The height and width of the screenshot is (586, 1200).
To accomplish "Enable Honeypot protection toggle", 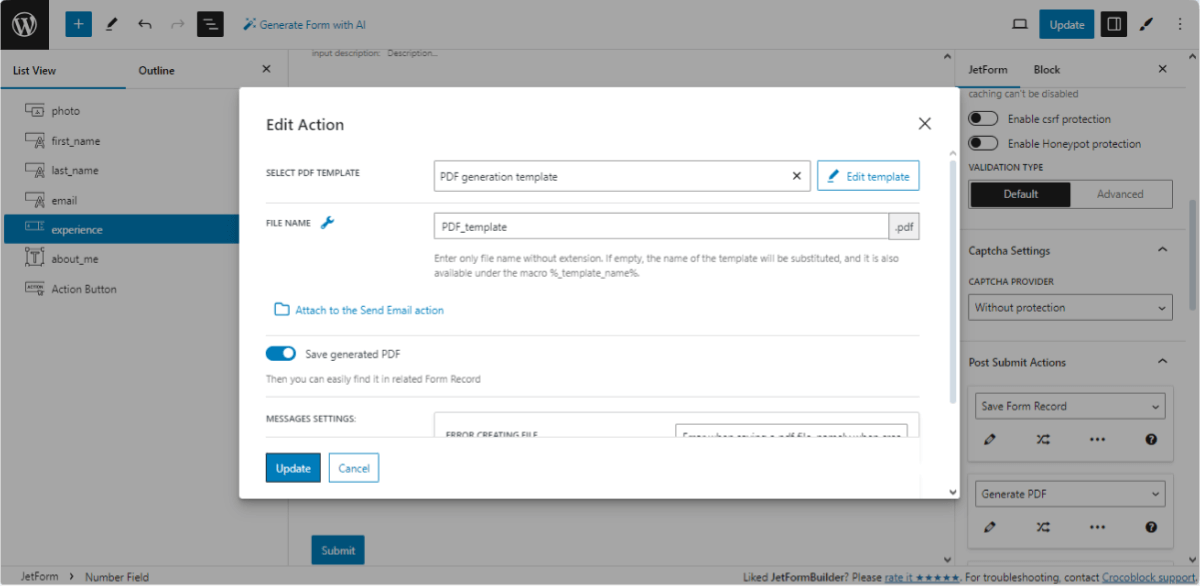I will tap(982, 143).
